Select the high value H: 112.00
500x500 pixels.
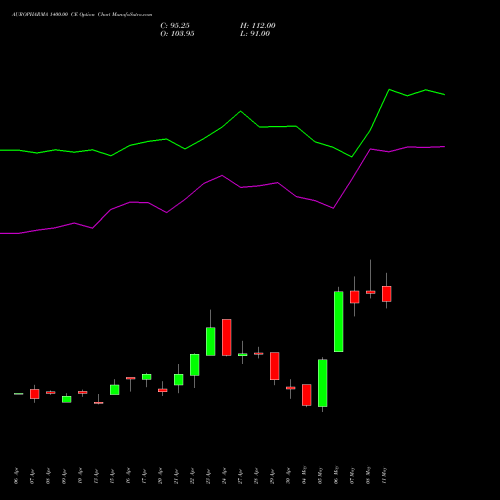point(258,26)
